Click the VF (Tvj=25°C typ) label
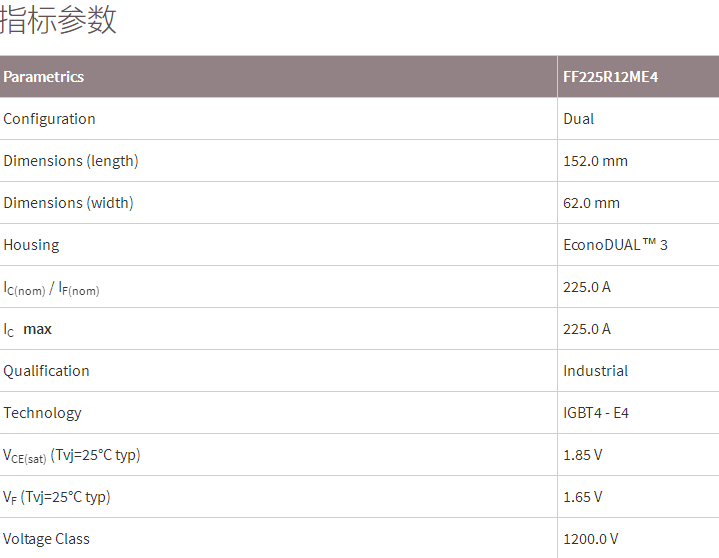This screenshot has height=558, width=719. click(57, 497)
